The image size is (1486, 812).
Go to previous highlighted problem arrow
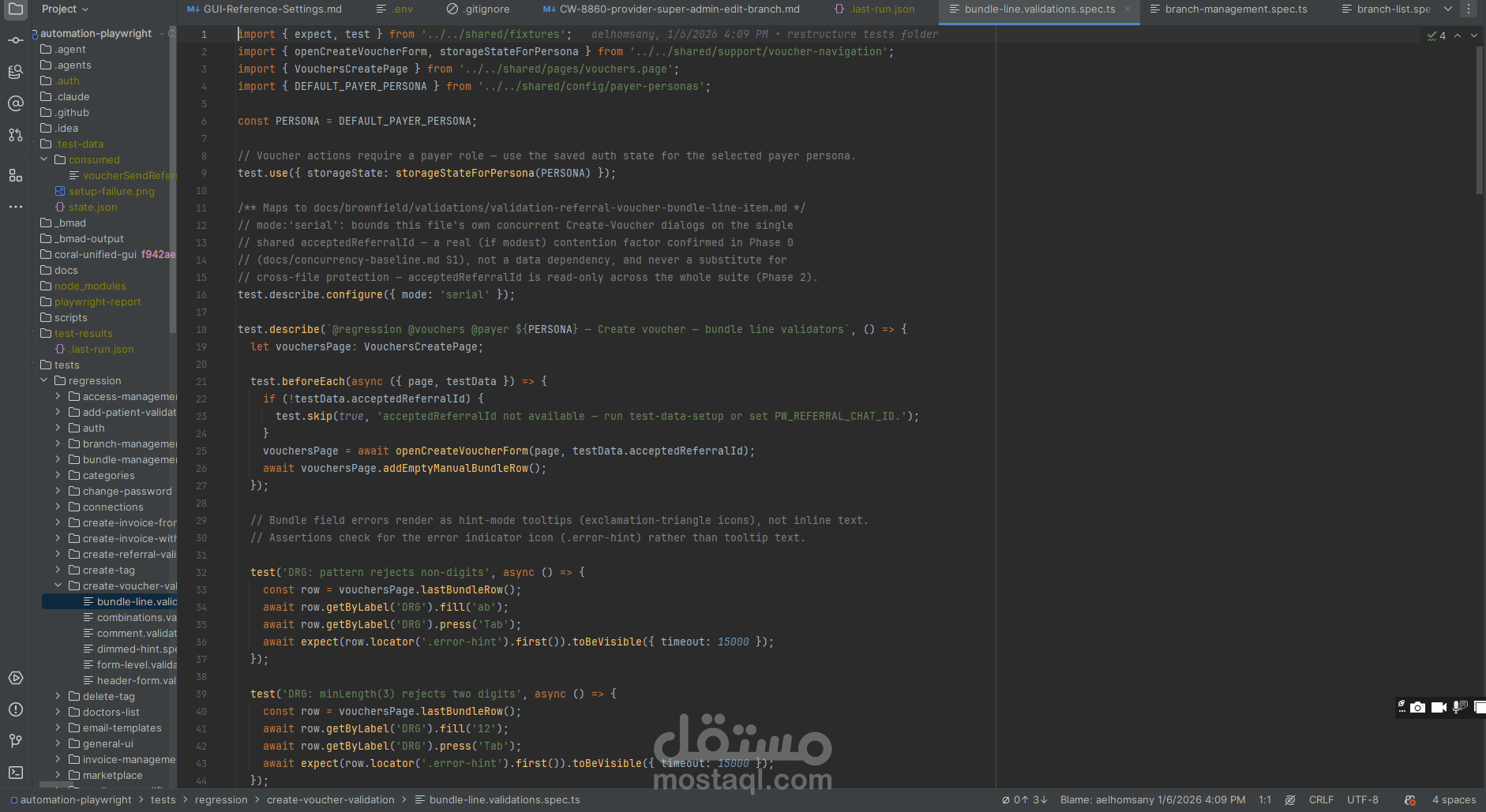click(1458, 36)
